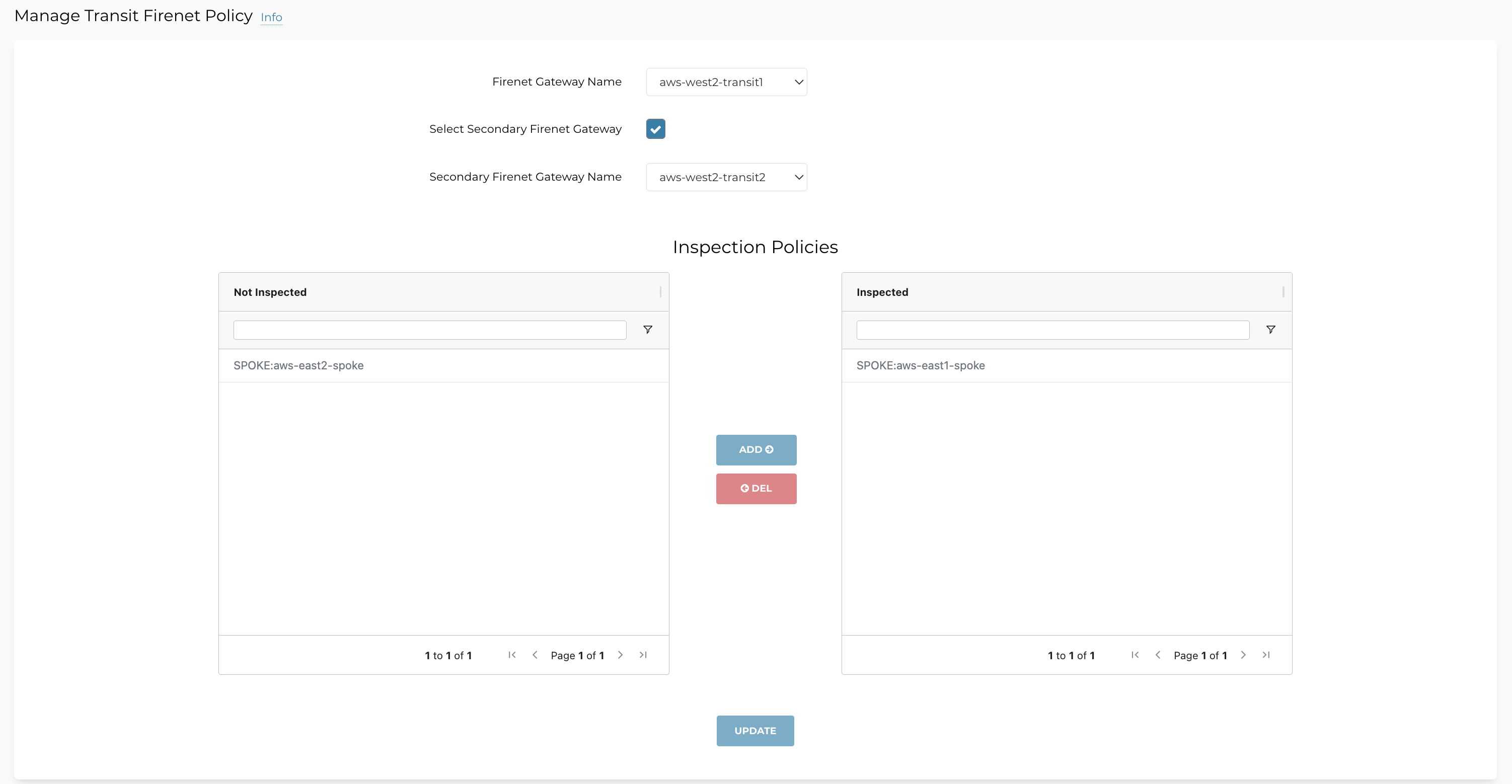Select SPOKE:aws-east2-spoke in Not Inspected list
1512x784 pixels.
[x=443, y=365]
